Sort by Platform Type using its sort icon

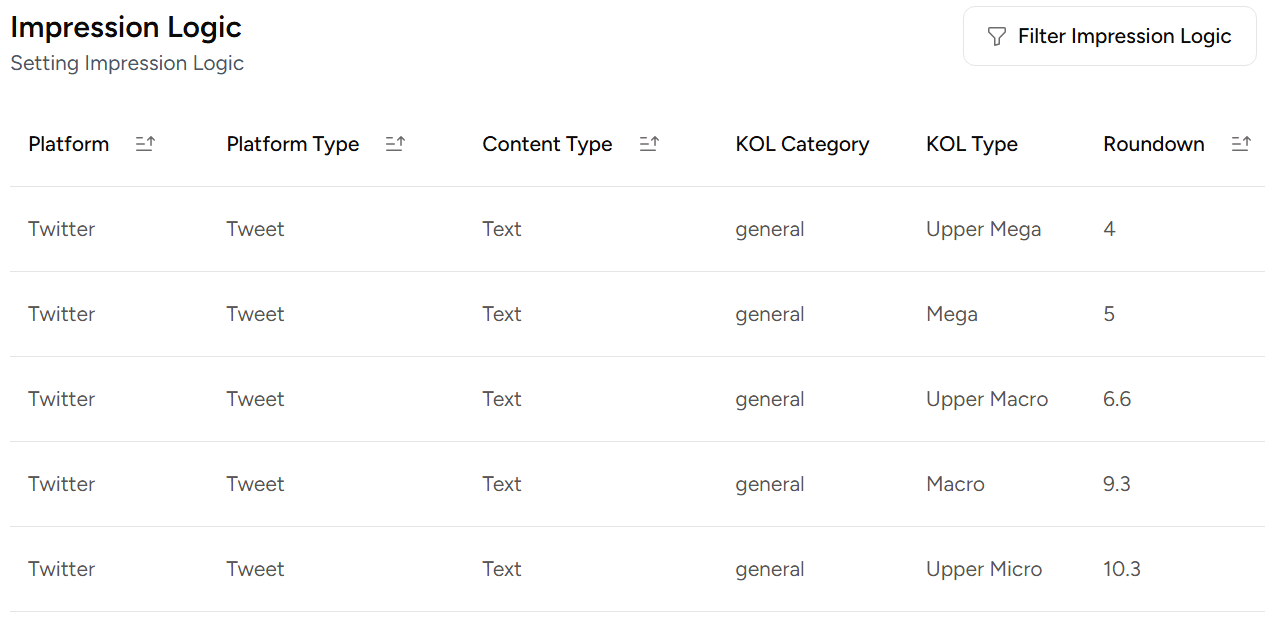click(x=395, y=144)
